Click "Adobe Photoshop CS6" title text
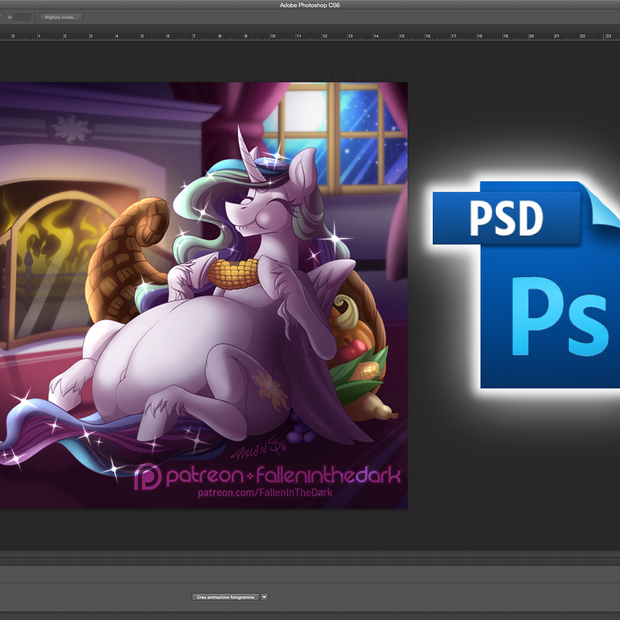 [x=310, y=5]
